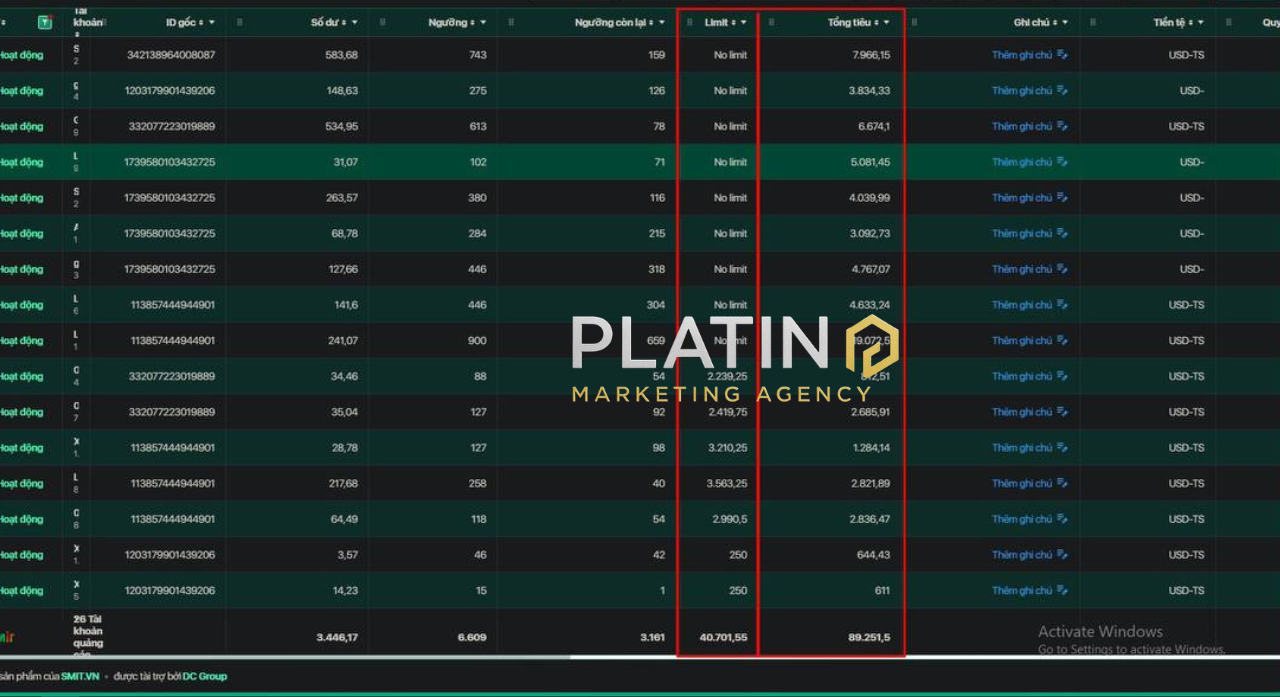1280x697 pixels.
Task: Click the Limit total 40.701,55
Action: [723, 637]
